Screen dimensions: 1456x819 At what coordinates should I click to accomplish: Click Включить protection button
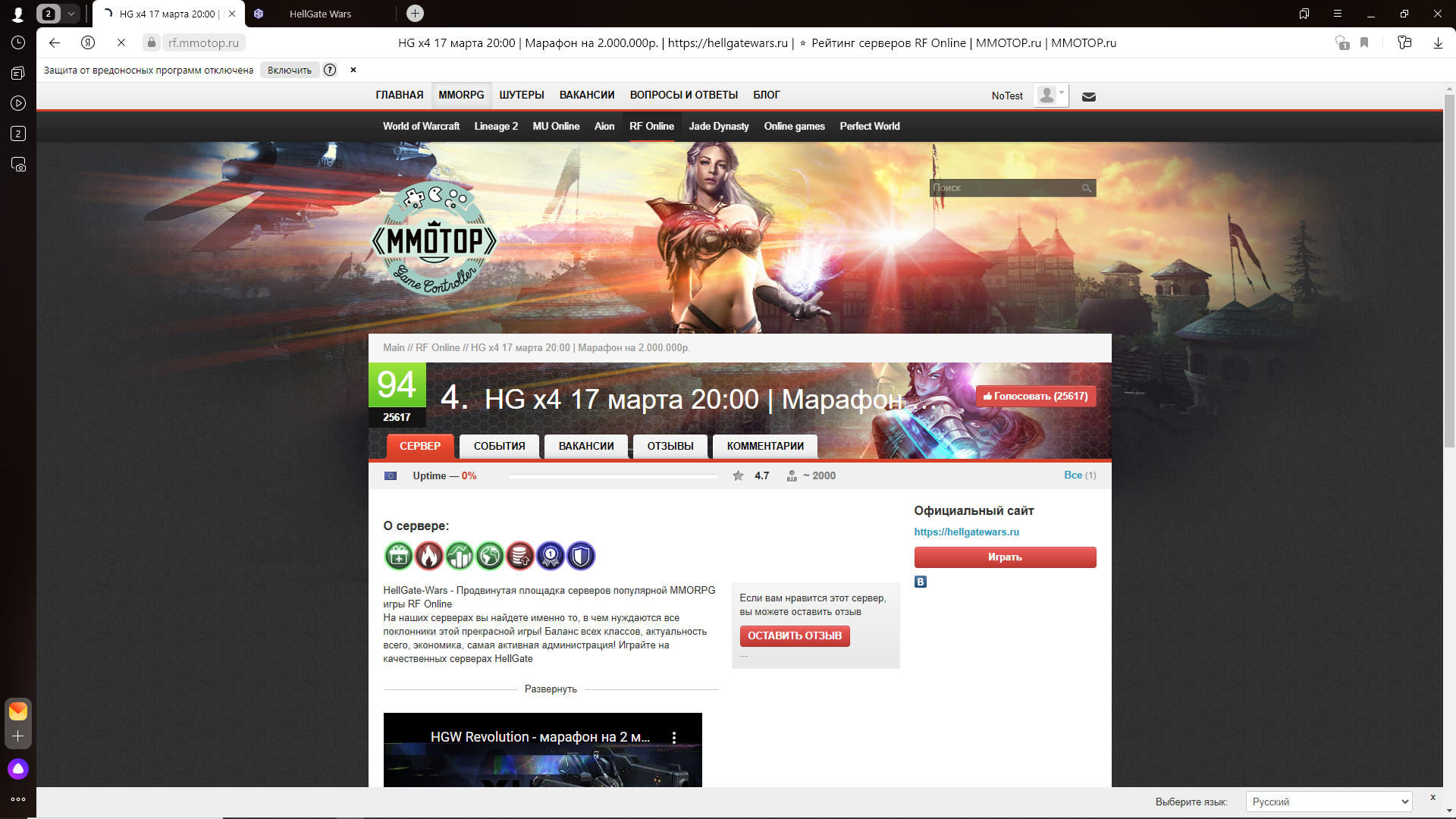pos(290,70)
